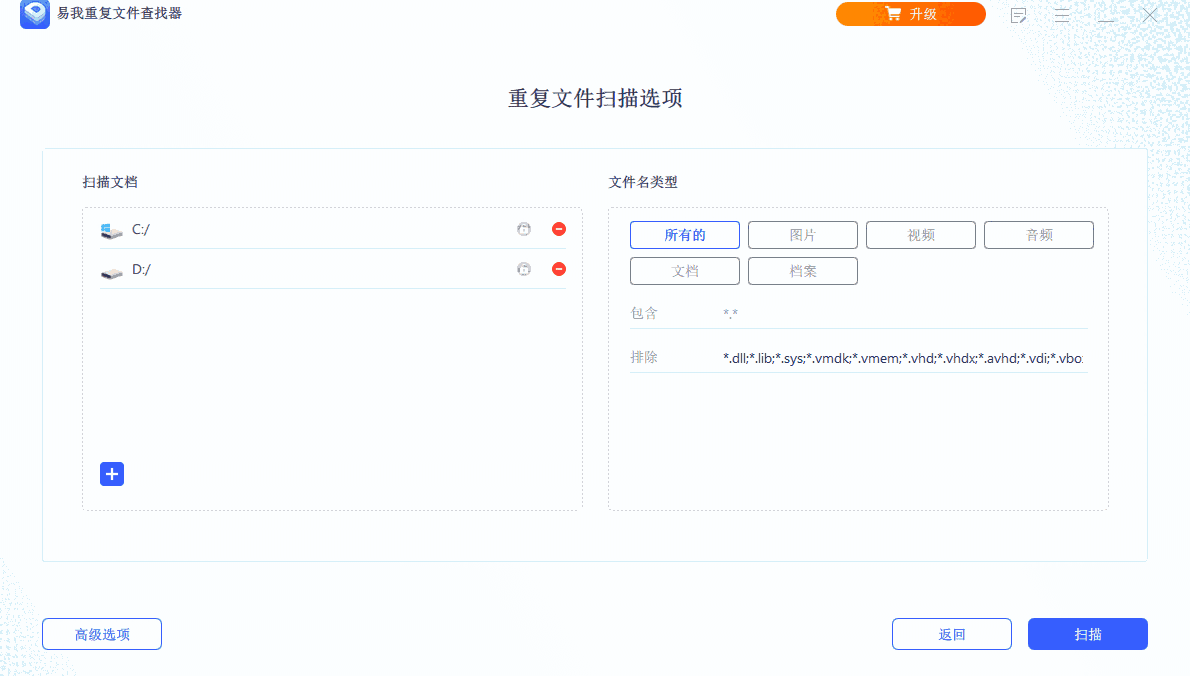The width and height of the screenshot is (1190, 676).
Task: Switch to the 视频 file type filter
Action: (921, 235)
